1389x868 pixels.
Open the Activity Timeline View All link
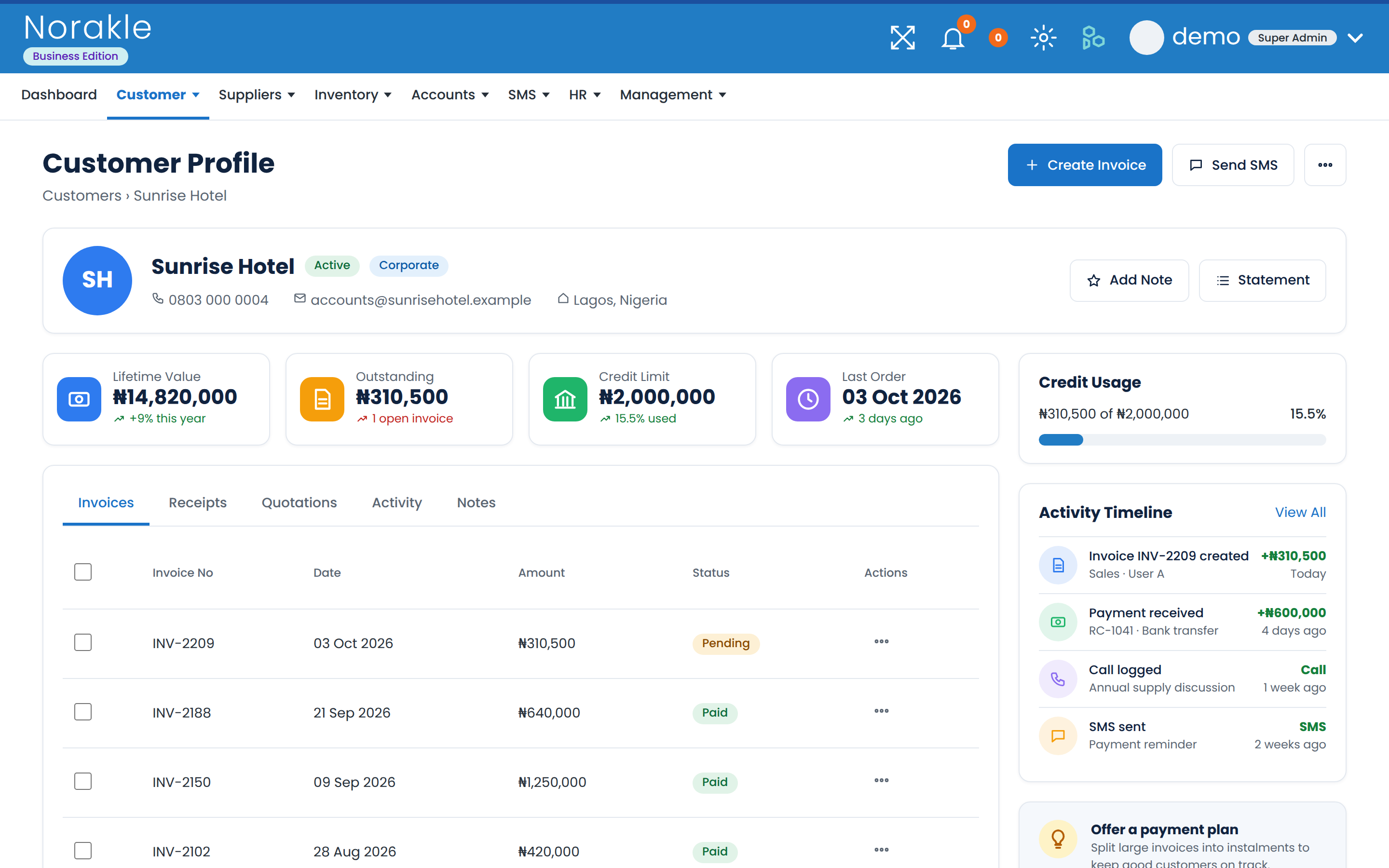(x=1300, y=512)
